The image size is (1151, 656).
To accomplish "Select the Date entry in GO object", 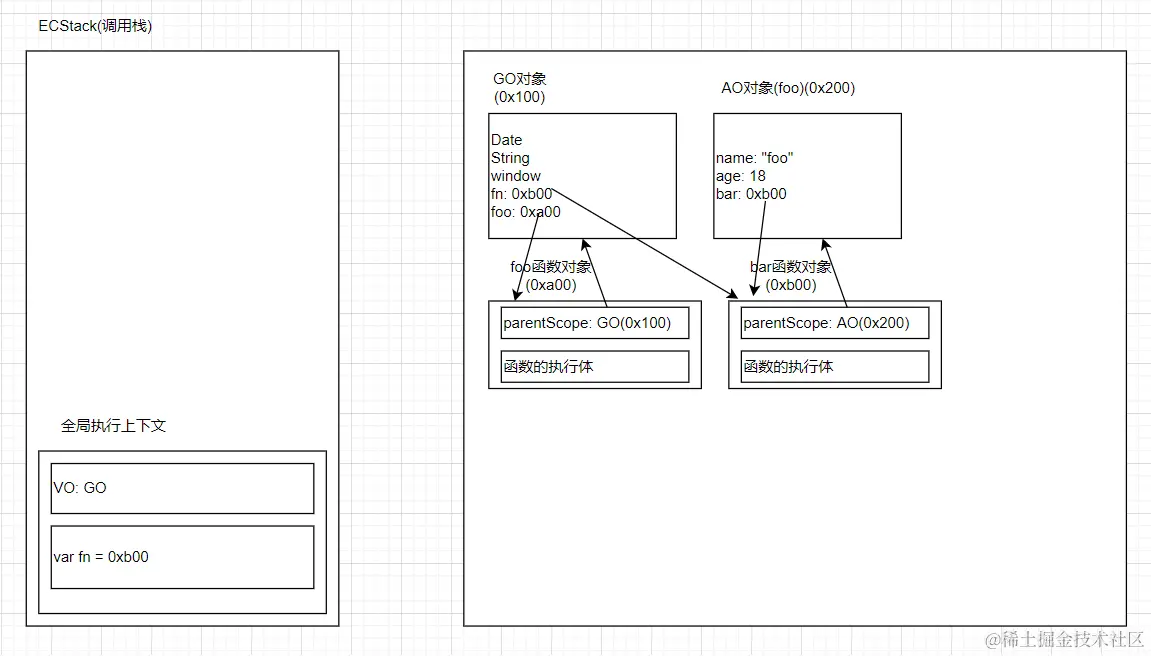I will point(506,139).
